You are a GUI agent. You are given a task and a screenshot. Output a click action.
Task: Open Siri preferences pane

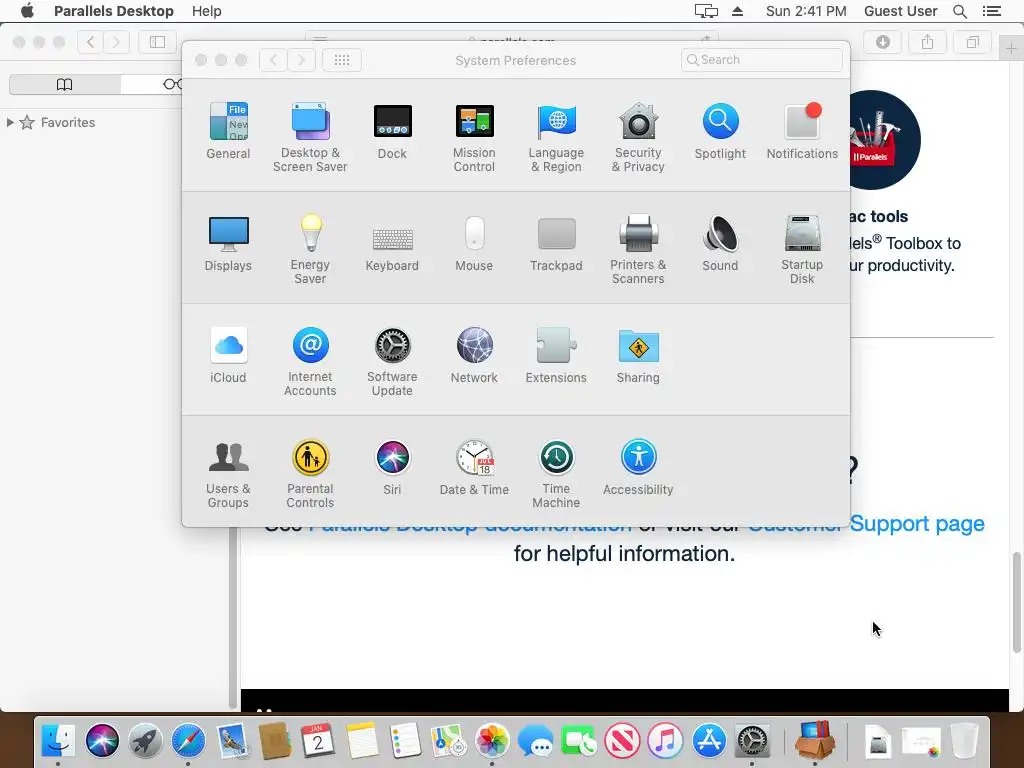(392, 468)
